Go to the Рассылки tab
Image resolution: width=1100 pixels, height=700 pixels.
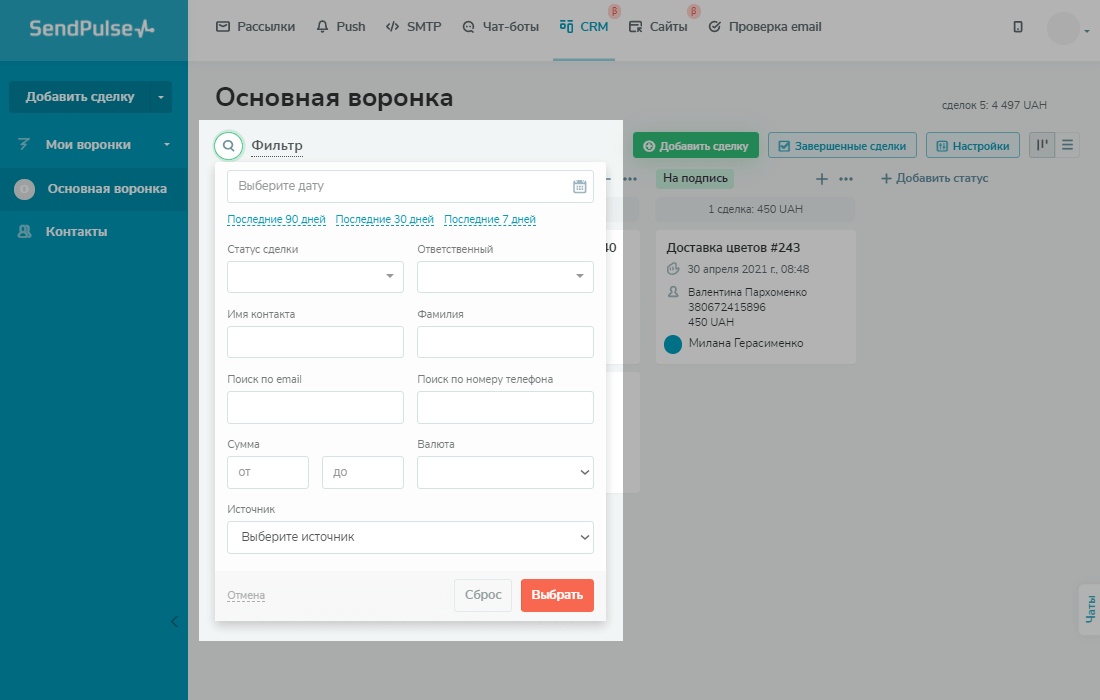point(256,27)
